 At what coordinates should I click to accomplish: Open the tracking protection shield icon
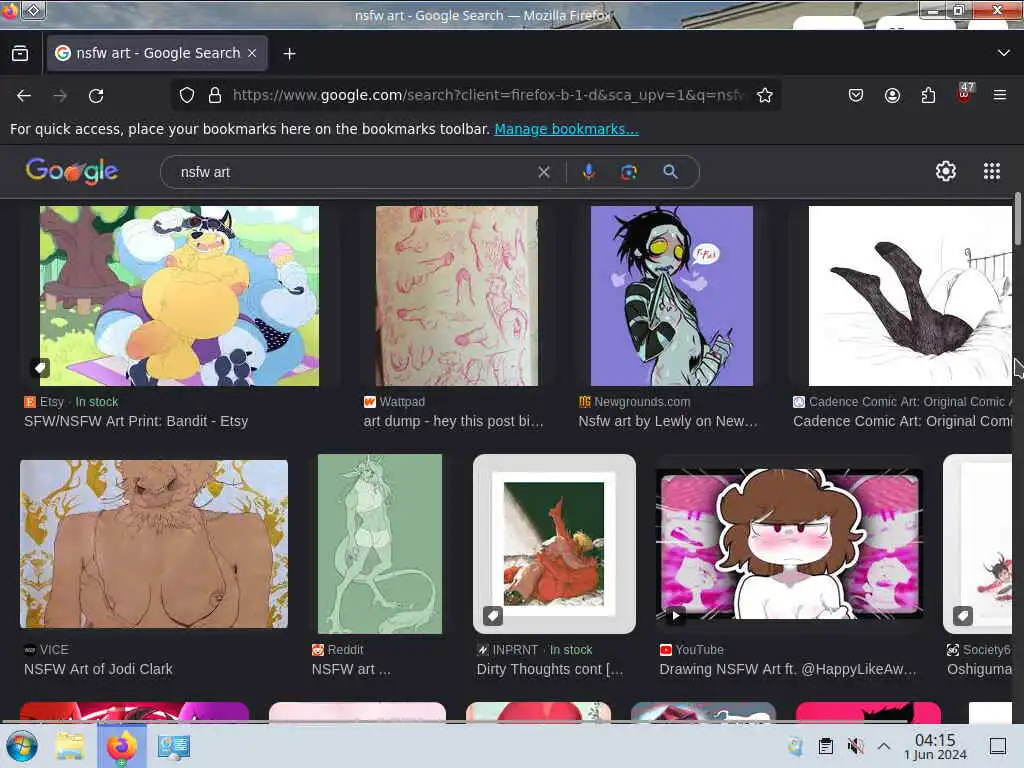187,95
